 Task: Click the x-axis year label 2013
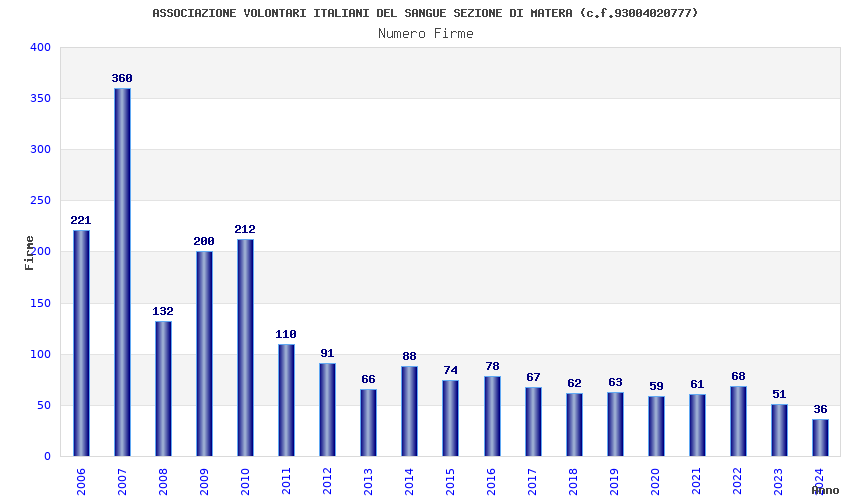click(x=369, y=482)
